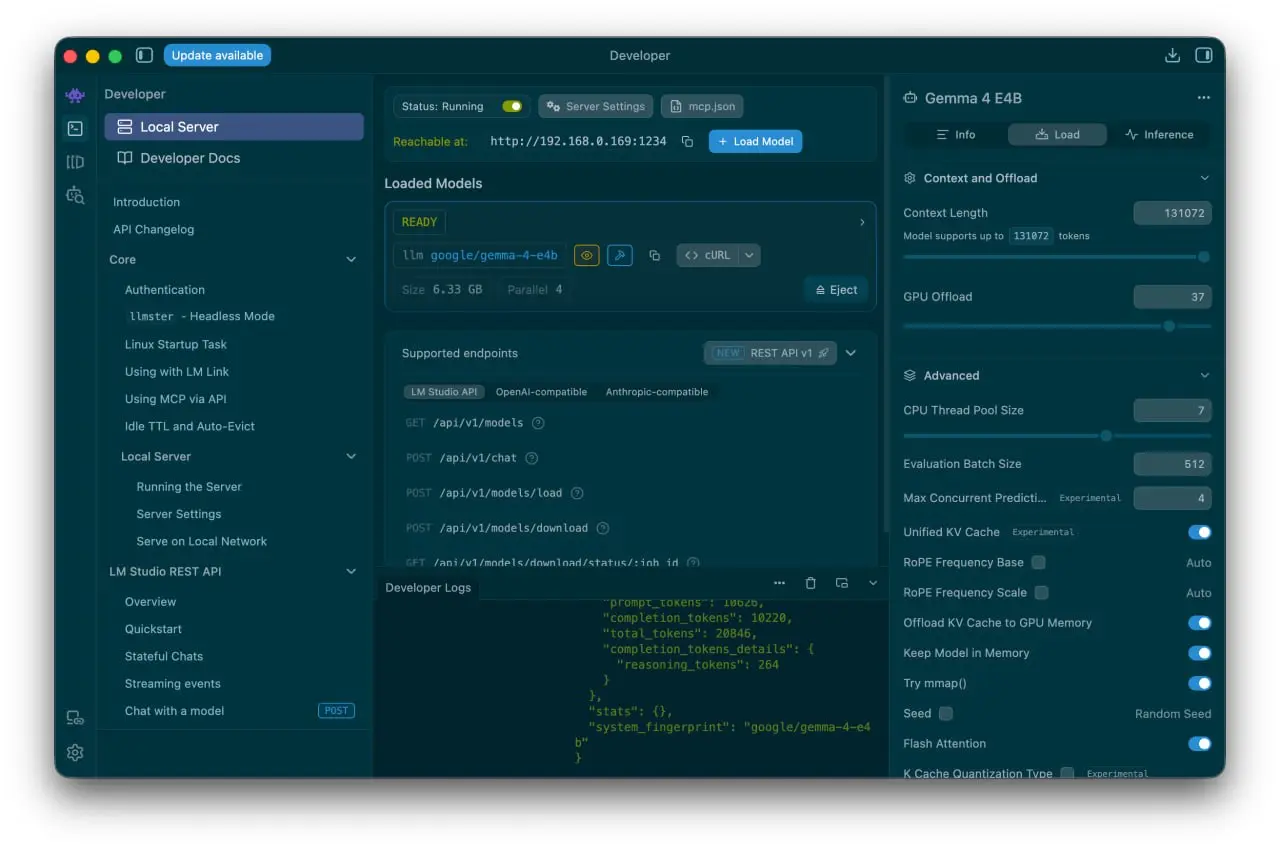
Task: Open Developer Logs more options menu
Action: [x=780, y=583]
